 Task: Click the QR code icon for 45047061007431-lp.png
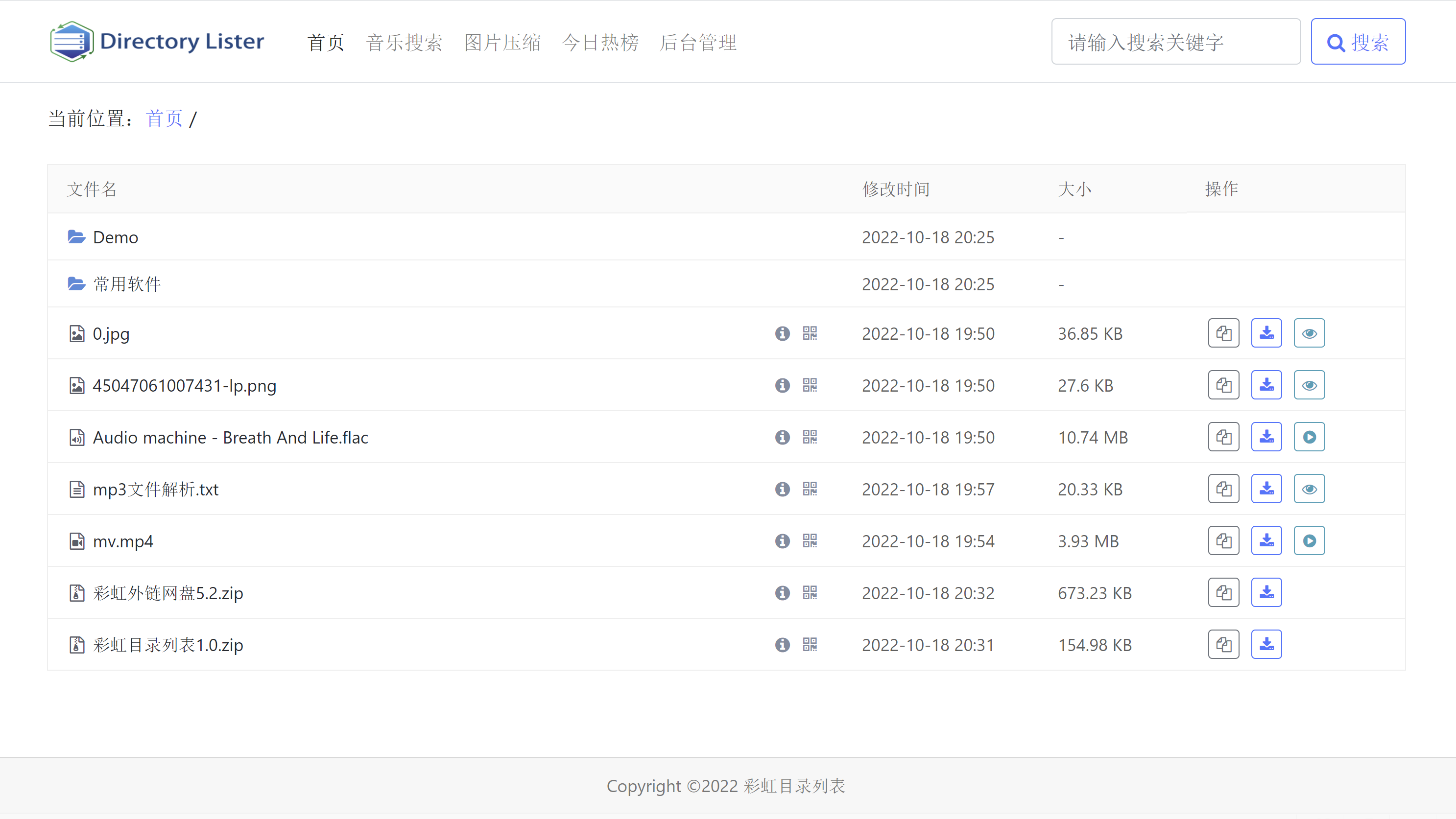tap(810, 384)
